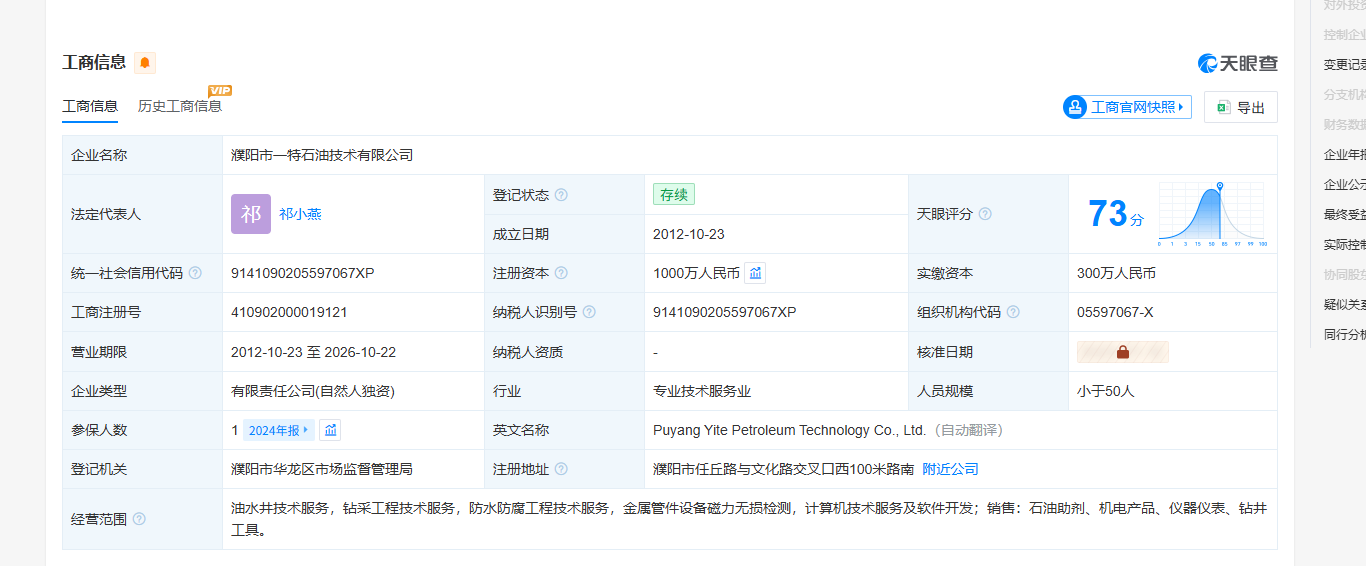The width and height of the screenshot is (1366, 566).
Task: Click help icon next to 天眼评分
Action: (x=985, y=214)
